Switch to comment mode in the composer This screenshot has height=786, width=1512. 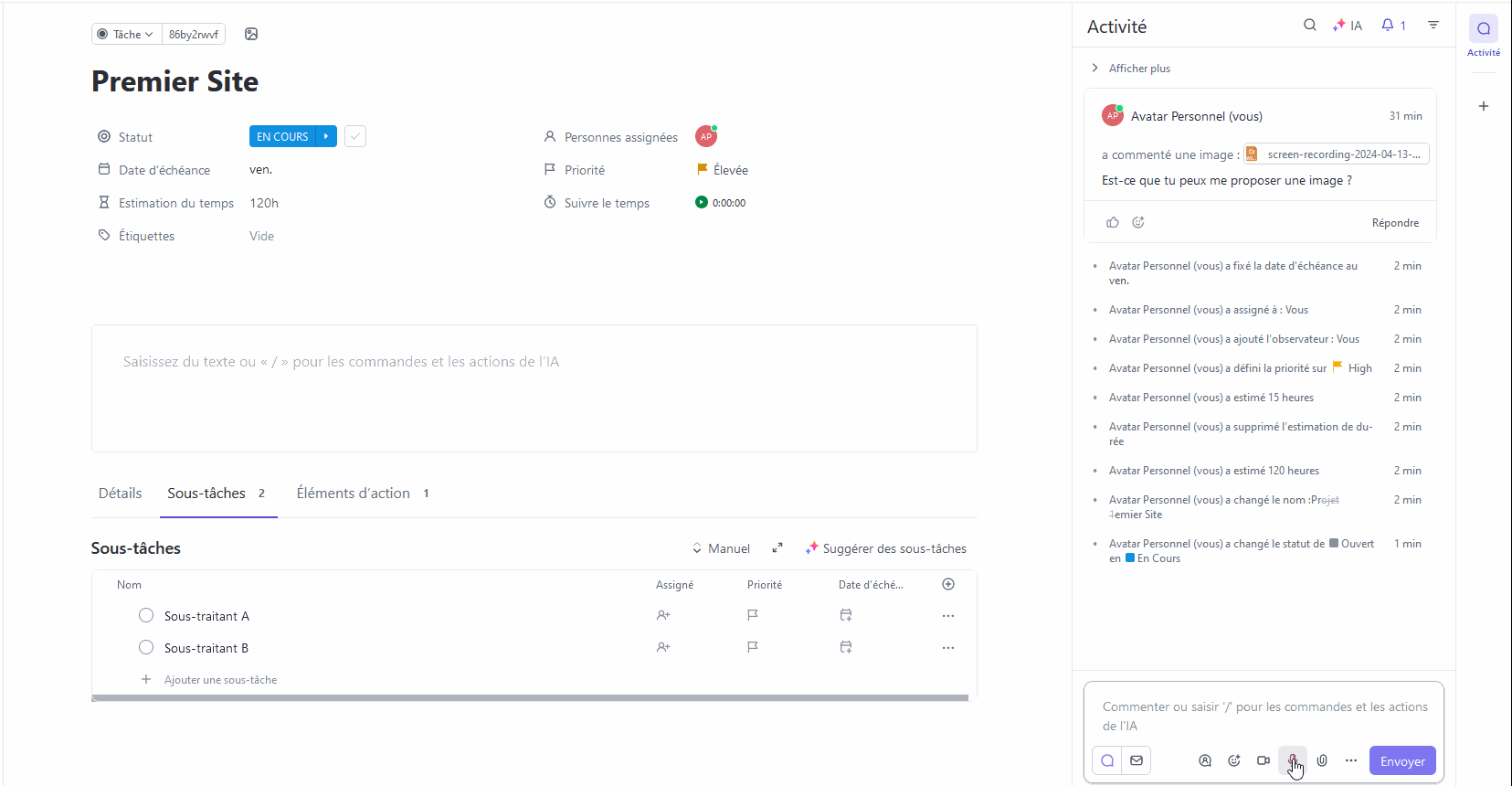coord(1107,760)
